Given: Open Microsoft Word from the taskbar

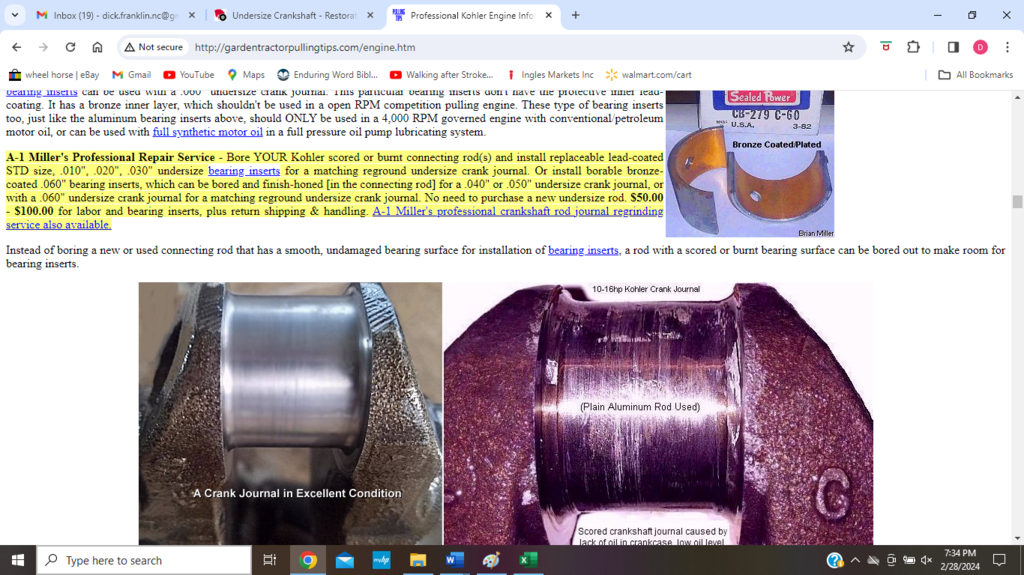Looking at the screenshot, I should click(x=455, y=560).
